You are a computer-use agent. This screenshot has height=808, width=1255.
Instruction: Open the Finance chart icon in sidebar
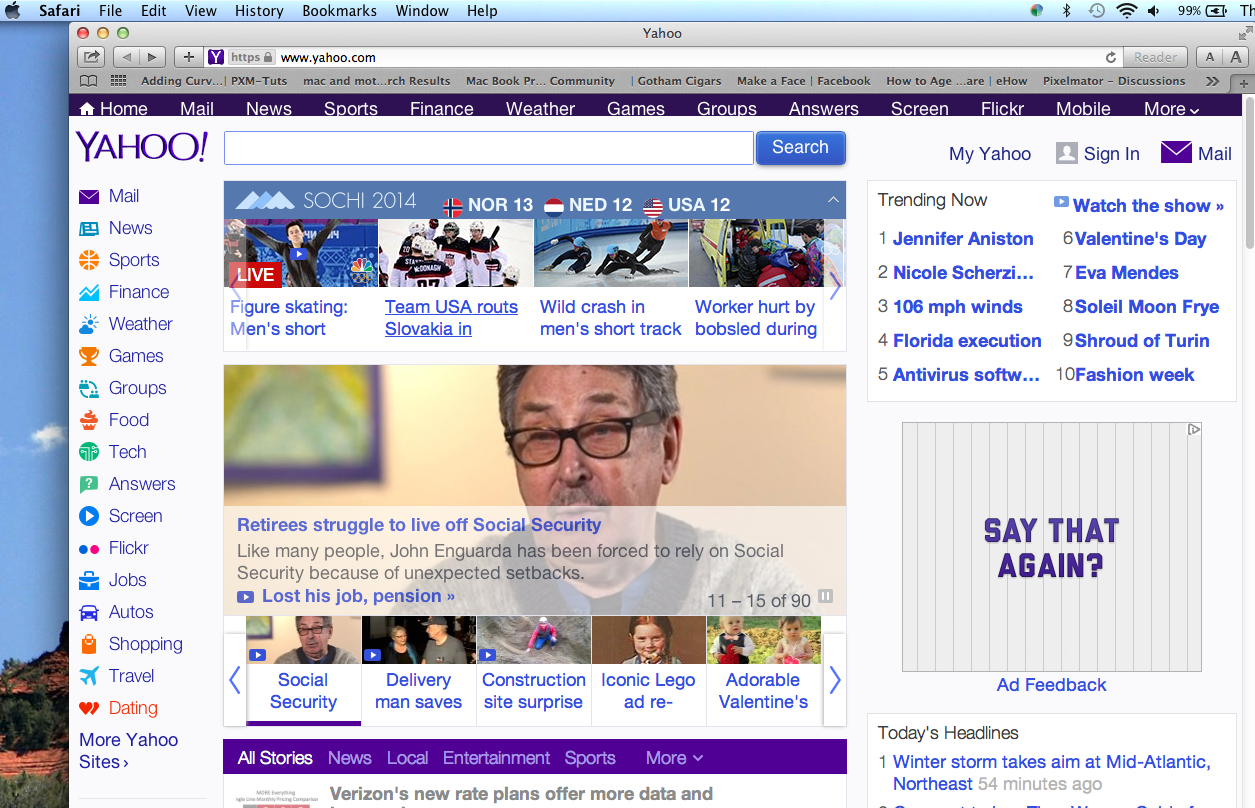89,293
